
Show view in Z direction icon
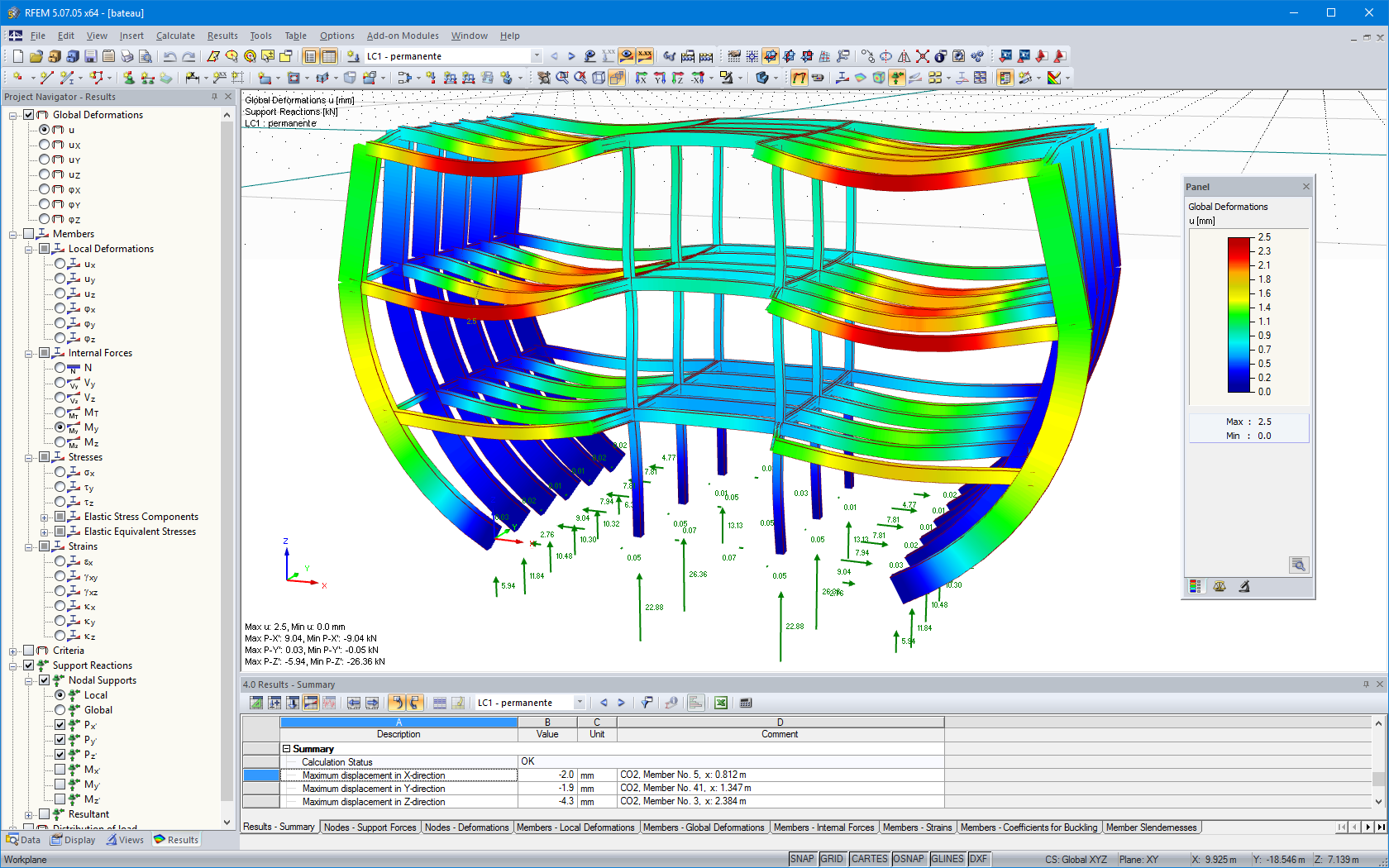678,78
